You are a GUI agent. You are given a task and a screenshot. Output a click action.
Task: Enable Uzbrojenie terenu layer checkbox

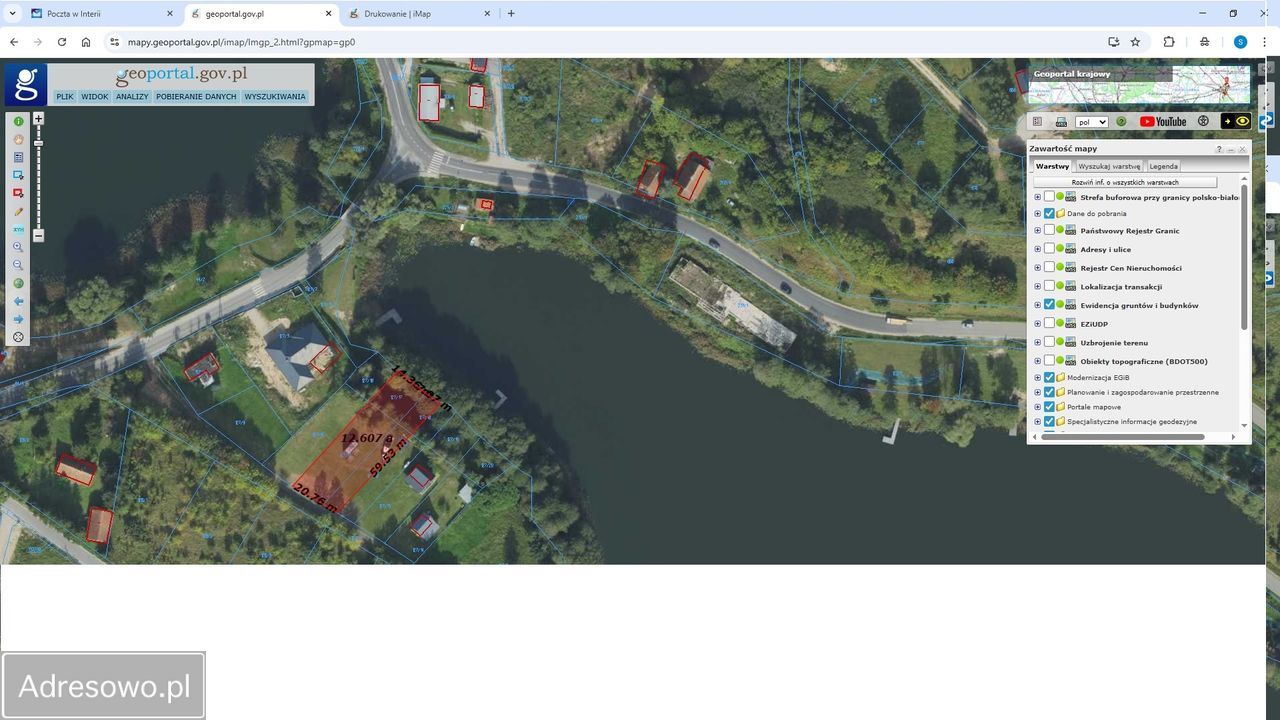pos(1049,343)
